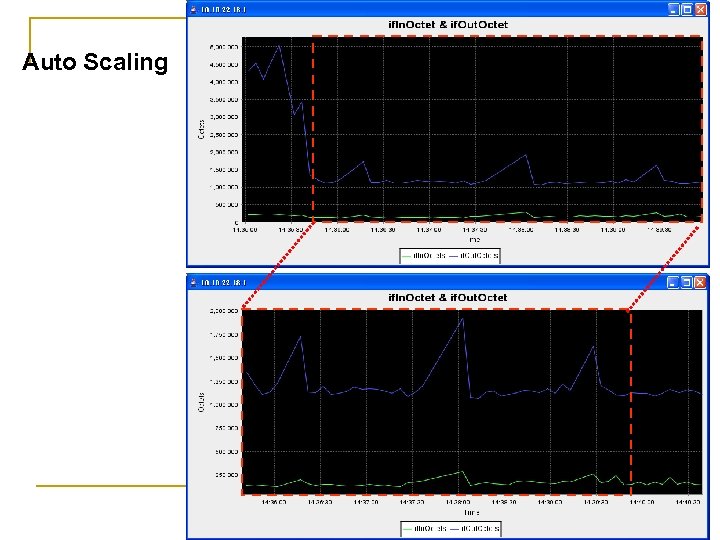
Task: Close the top ifInOctet chart window
Action: pos(701,10)
